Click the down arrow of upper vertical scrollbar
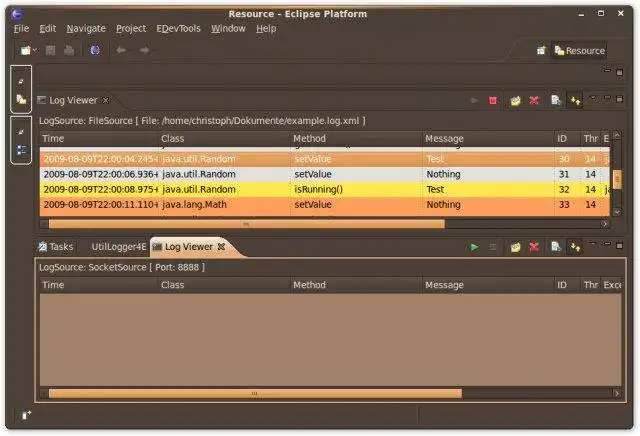640x436 pixels. tap(617, 212)
